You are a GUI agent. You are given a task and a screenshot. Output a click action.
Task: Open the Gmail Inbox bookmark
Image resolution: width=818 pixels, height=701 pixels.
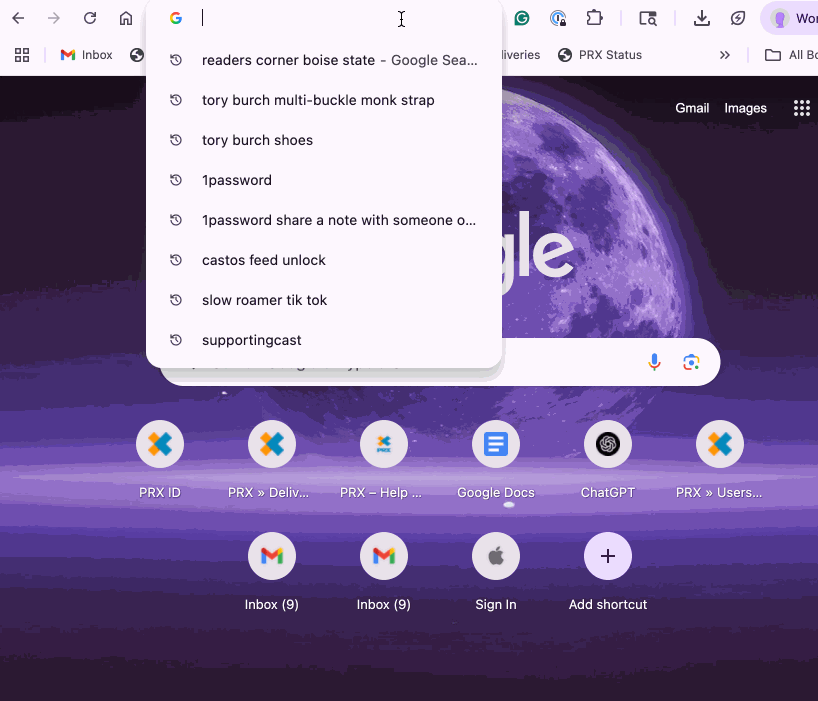coord(87,55)
